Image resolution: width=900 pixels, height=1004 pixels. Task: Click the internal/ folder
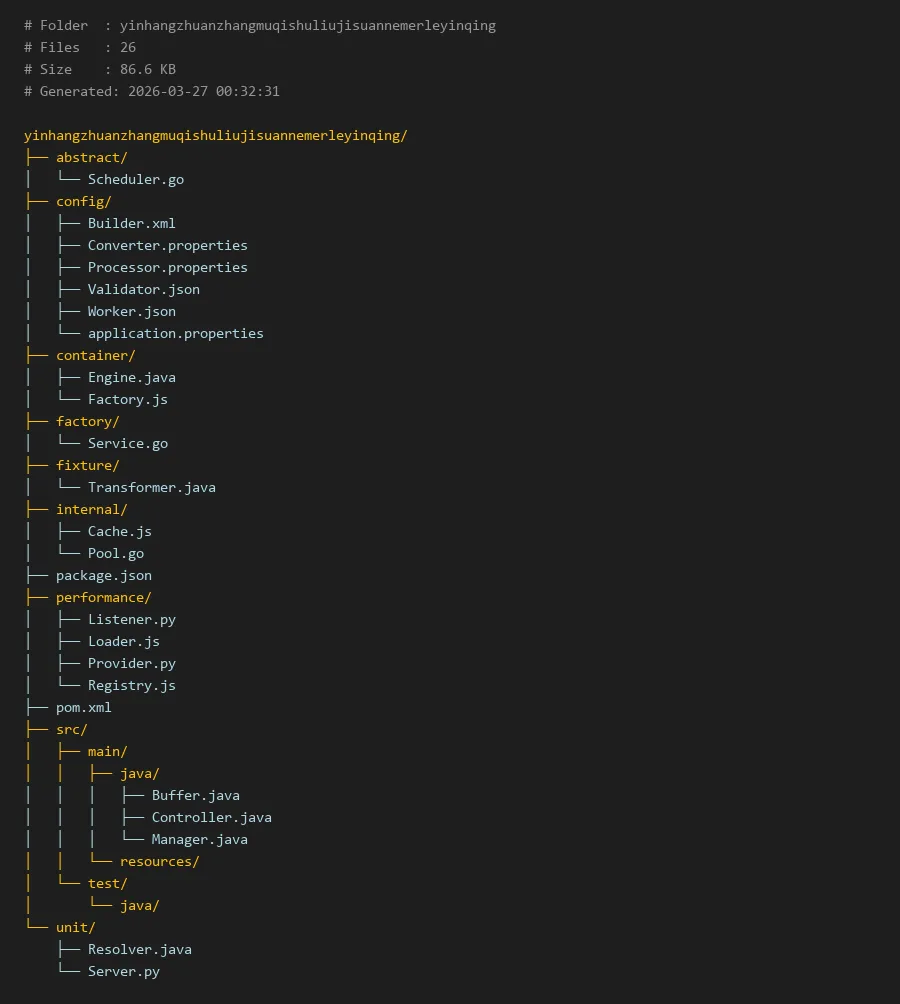click(x=91, y=509)
